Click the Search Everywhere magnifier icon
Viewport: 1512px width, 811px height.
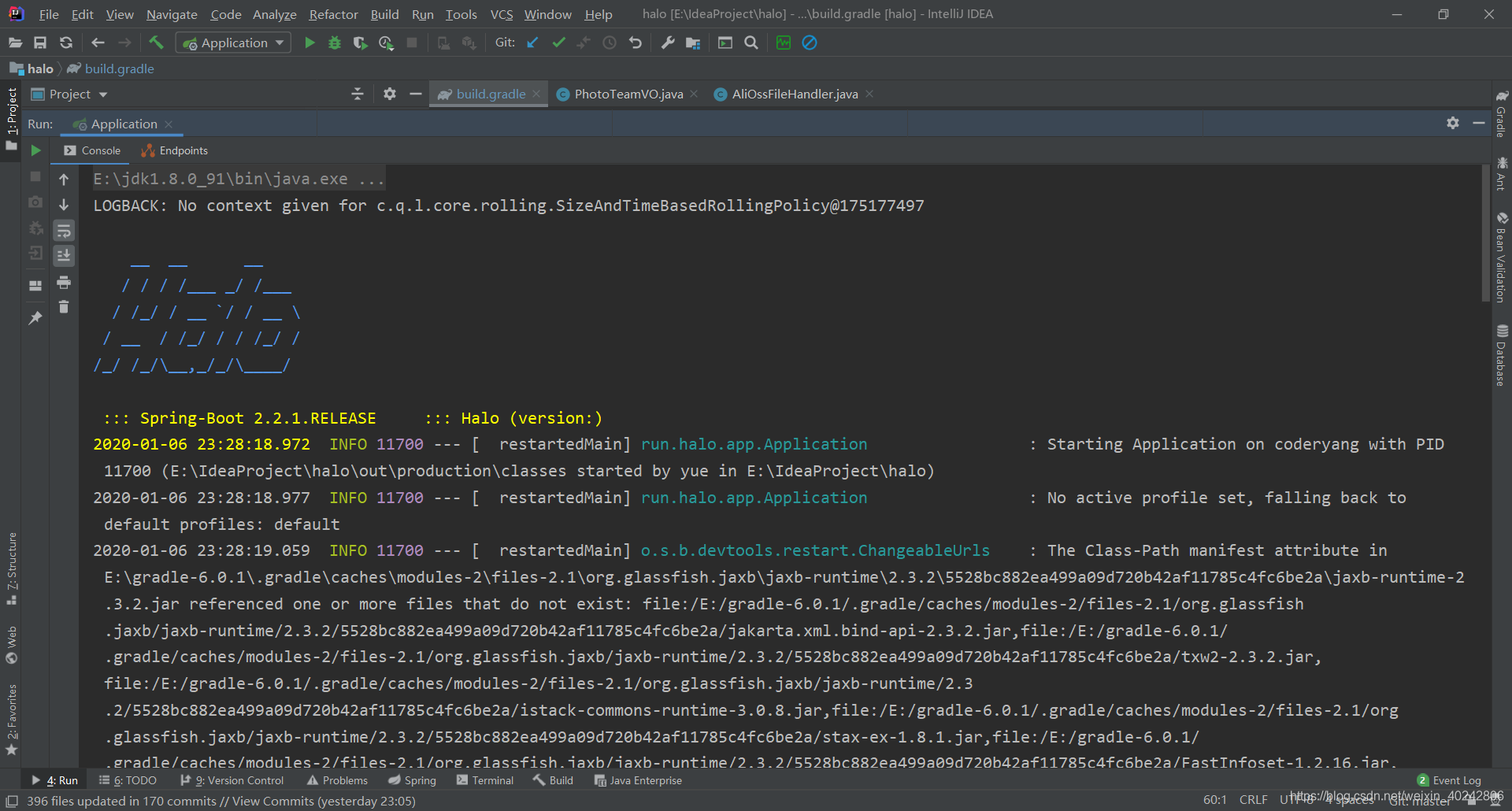pyautogui.click(x=751, y=43)
